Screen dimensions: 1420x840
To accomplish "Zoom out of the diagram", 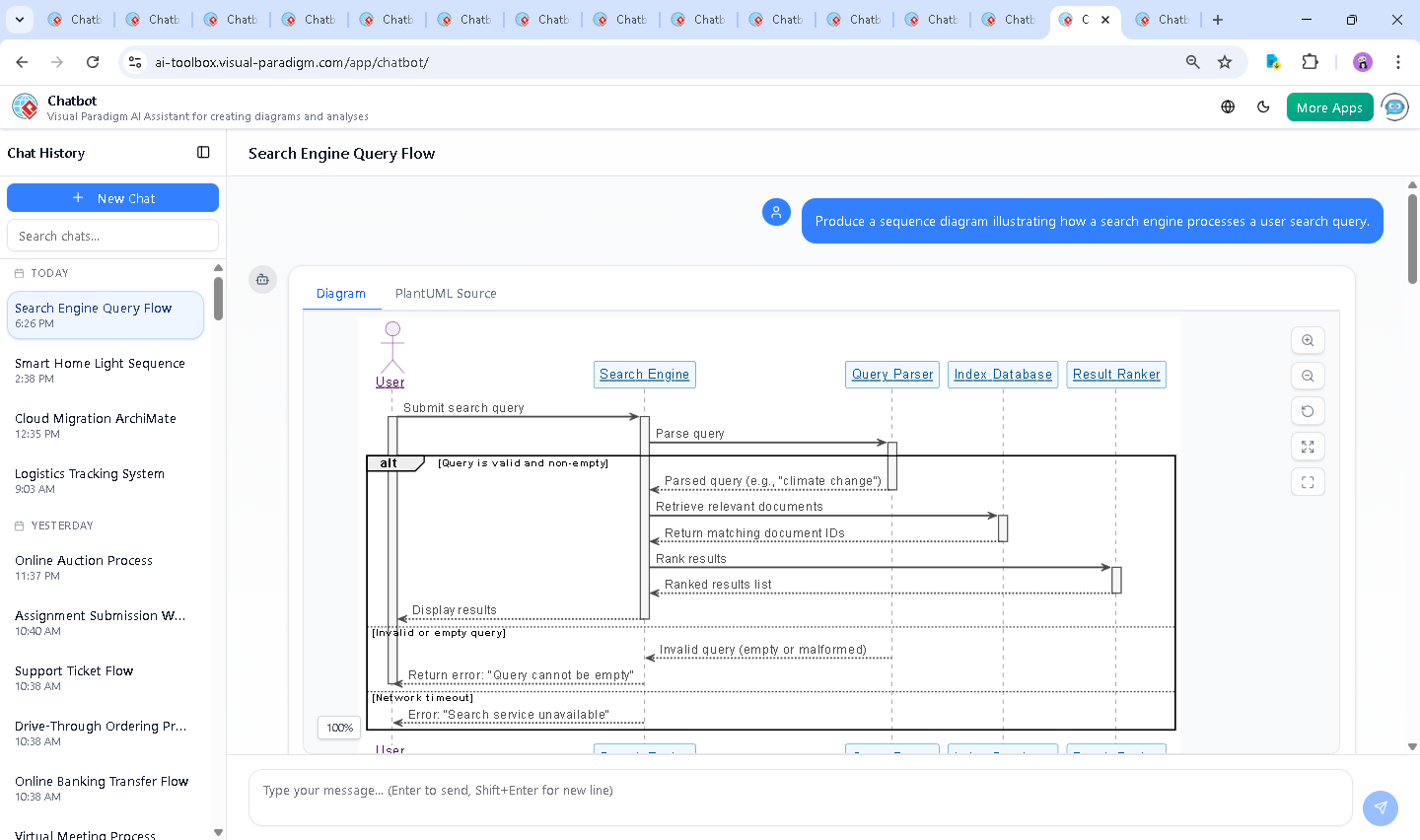I will coord(1308,376).
